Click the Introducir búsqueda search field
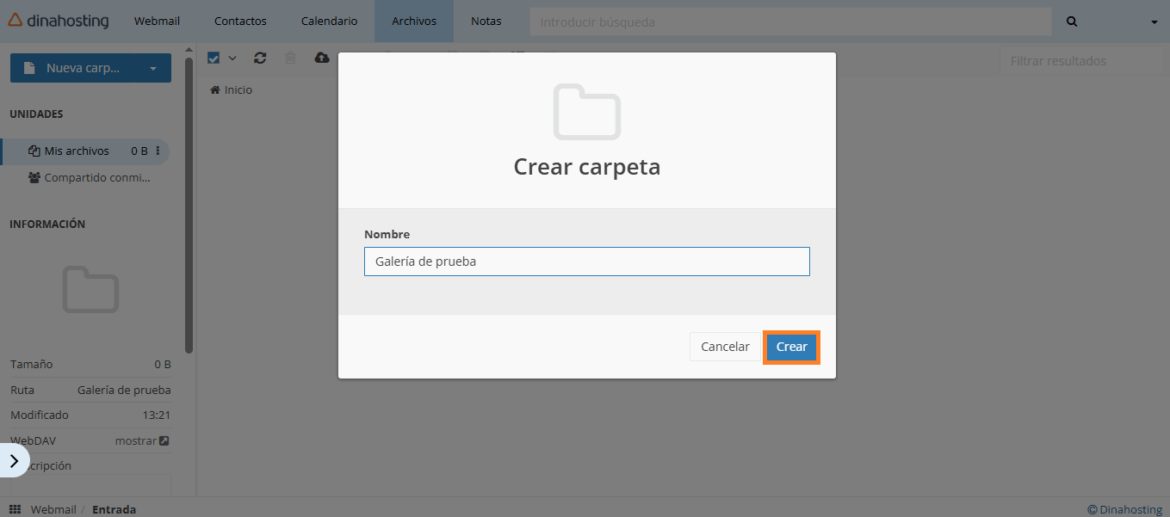The height and width of the screenshot is (517, 1170). (x=790, y=22)
